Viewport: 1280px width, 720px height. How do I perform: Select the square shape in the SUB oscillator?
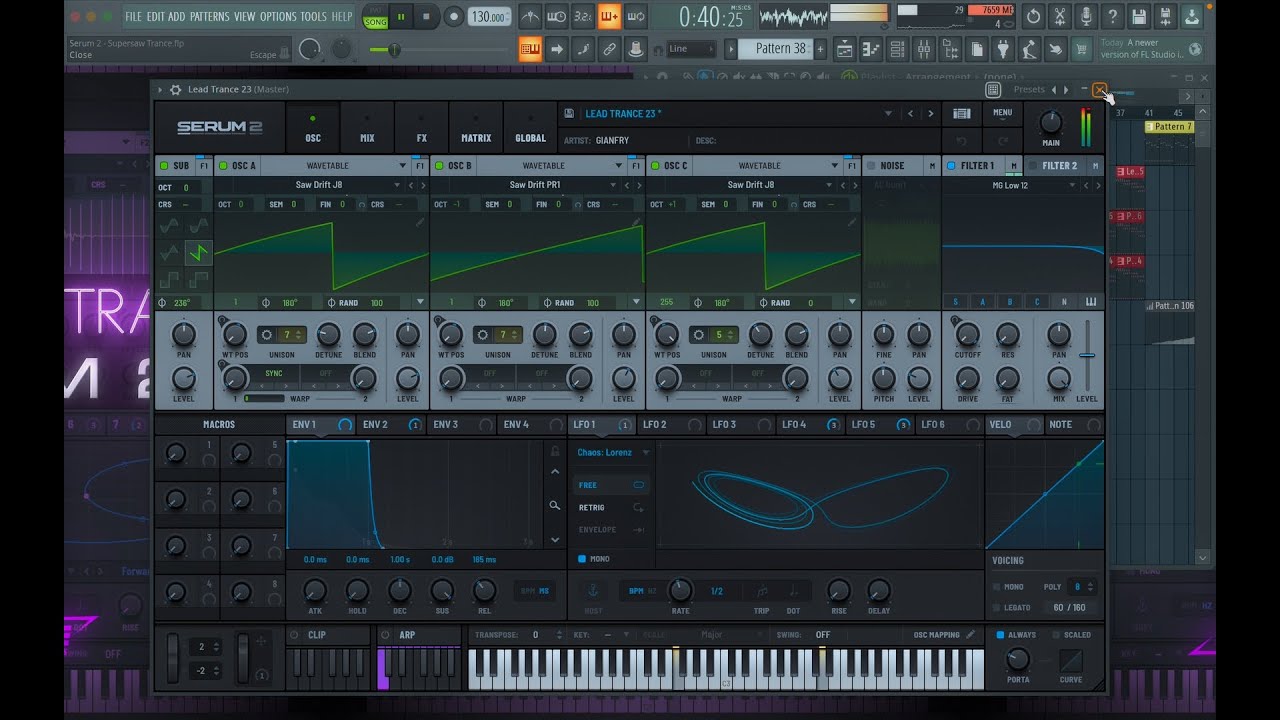170,279
